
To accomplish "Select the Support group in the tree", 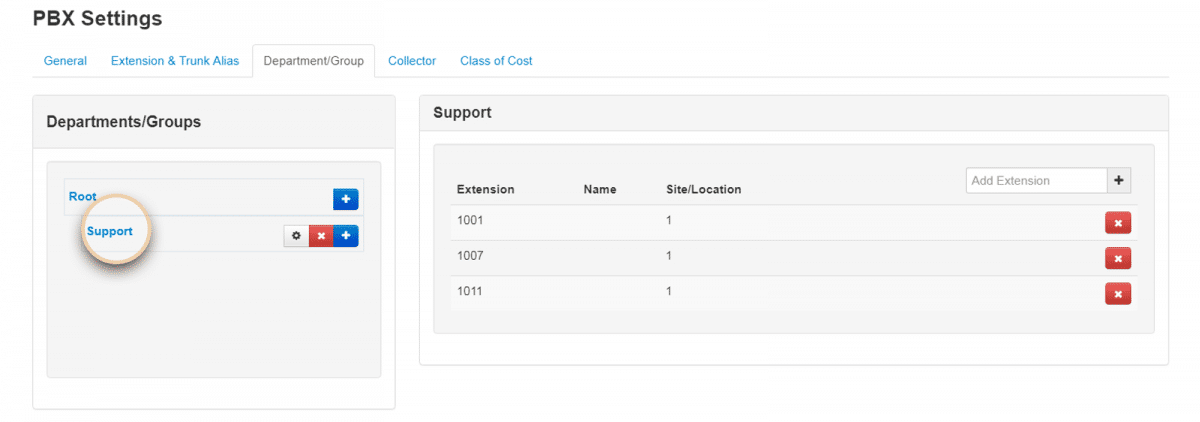I will click(110, 231).
